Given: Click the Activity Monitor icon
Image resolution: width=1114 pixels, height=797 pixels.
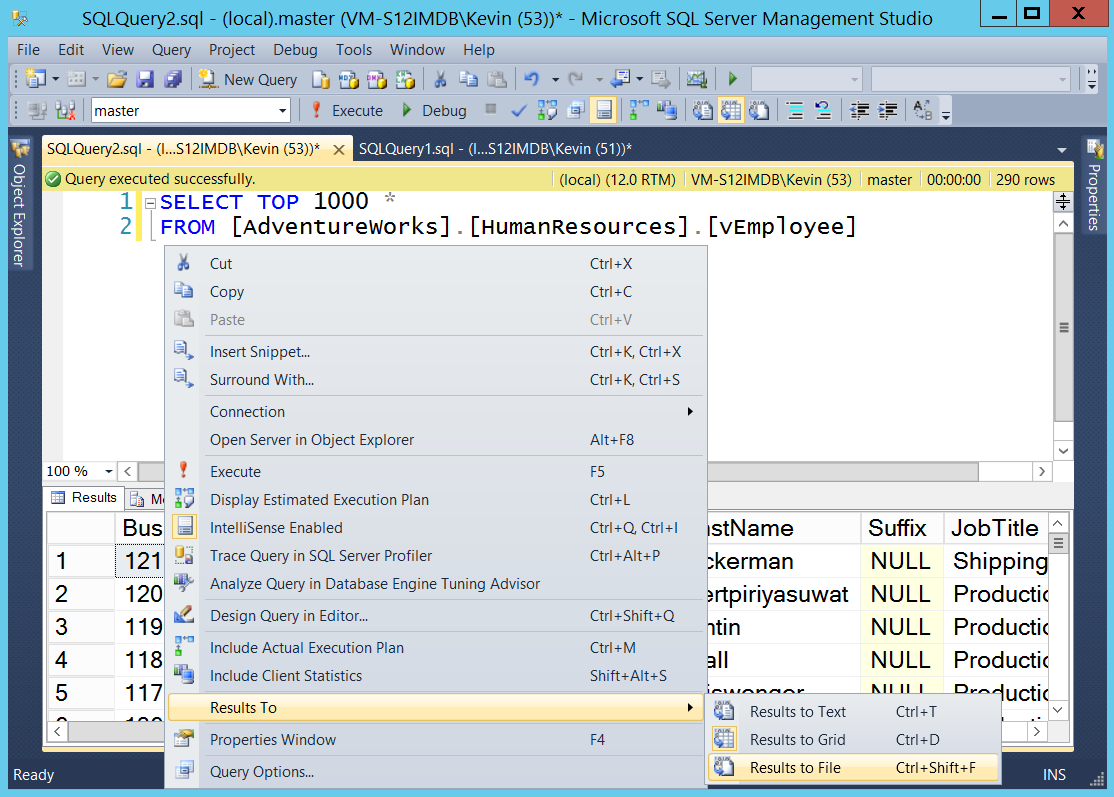Looking at the screenshot, I should pos(696,80).
